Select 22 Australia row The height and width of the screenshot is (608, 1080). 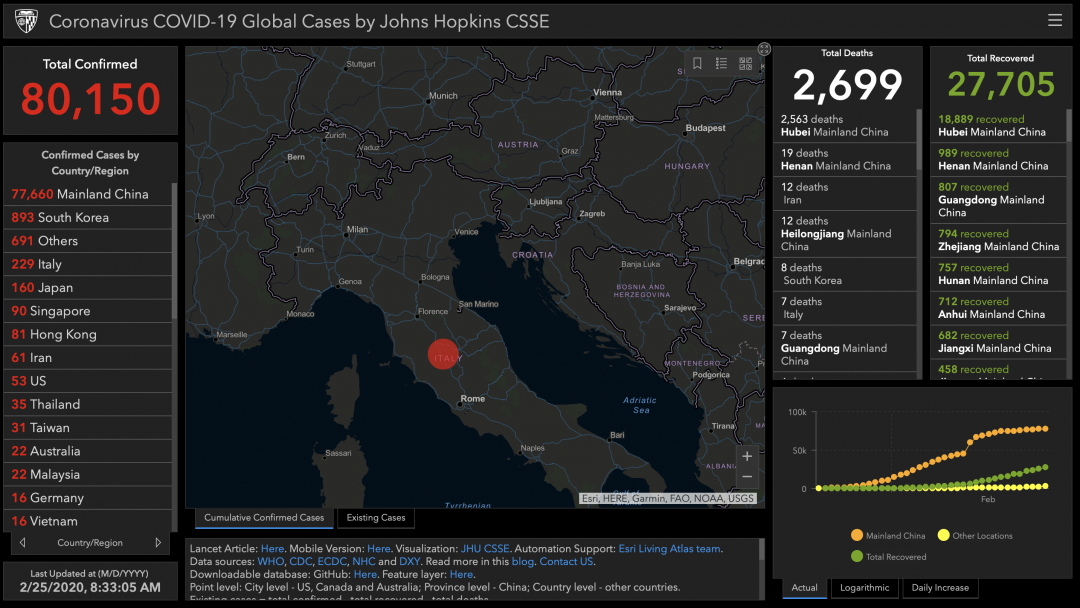[87, 452]
